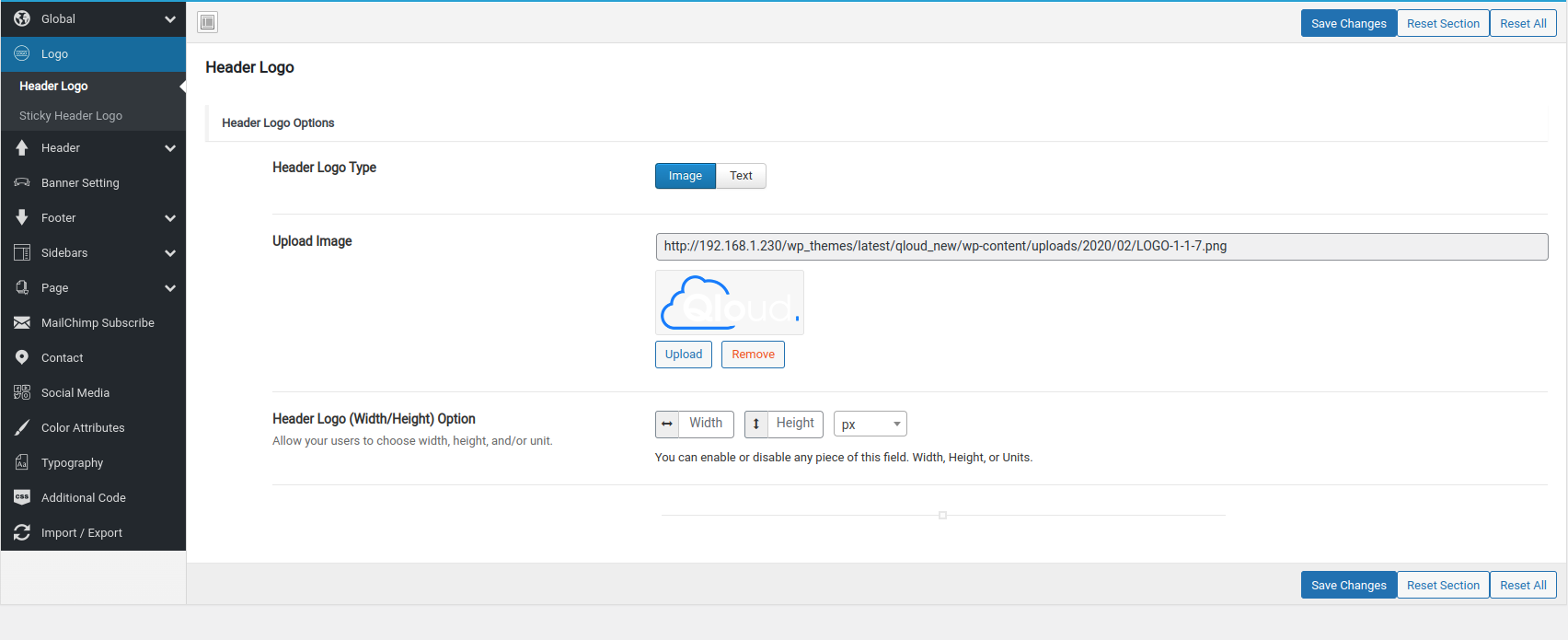Click the Header up-arrow icon
The image size is (1568, 640).
click(22, 147)
